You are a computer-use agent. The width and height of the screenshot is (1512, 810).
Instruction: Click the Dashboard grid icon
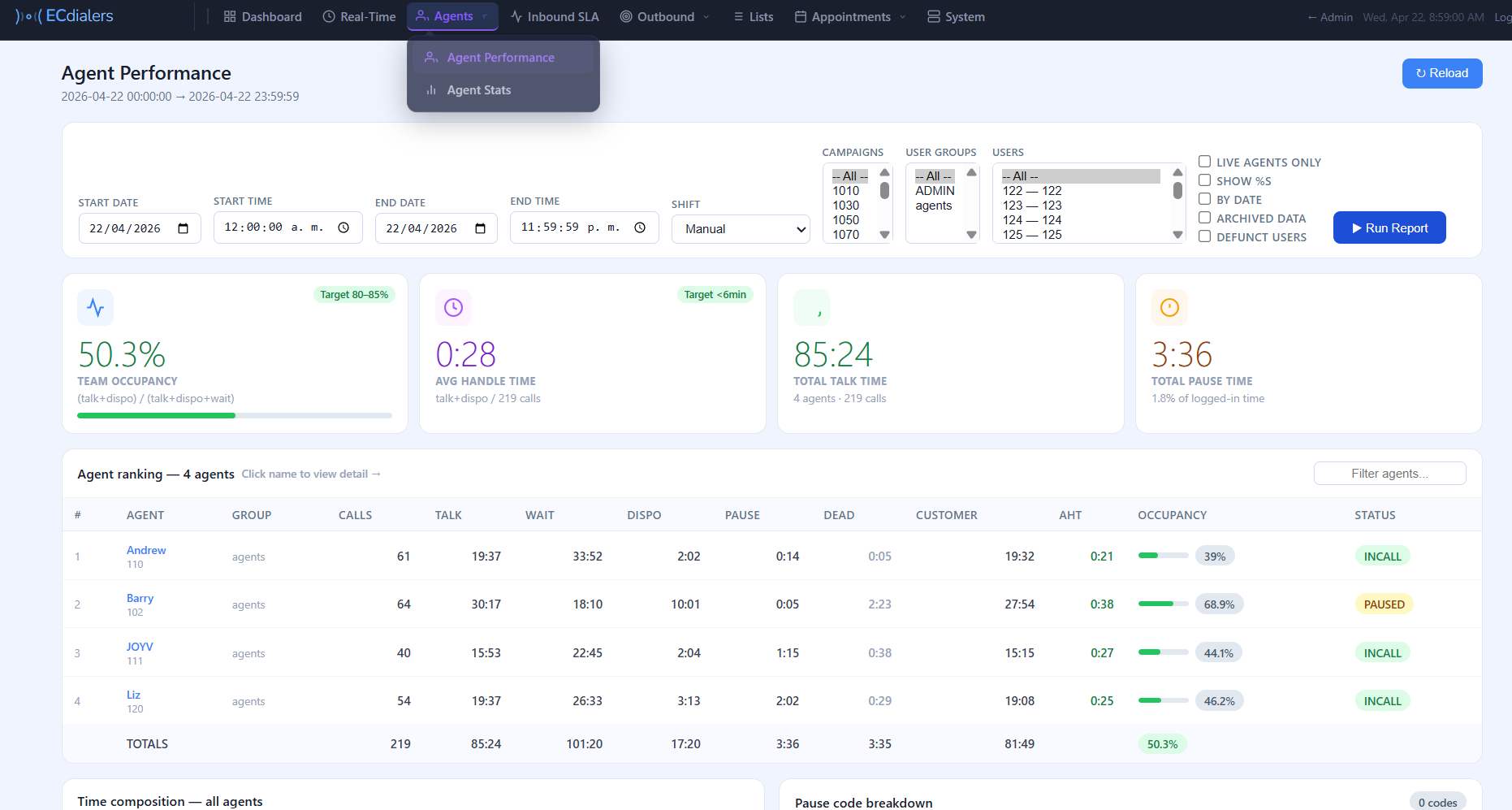(x=230, y=16)
